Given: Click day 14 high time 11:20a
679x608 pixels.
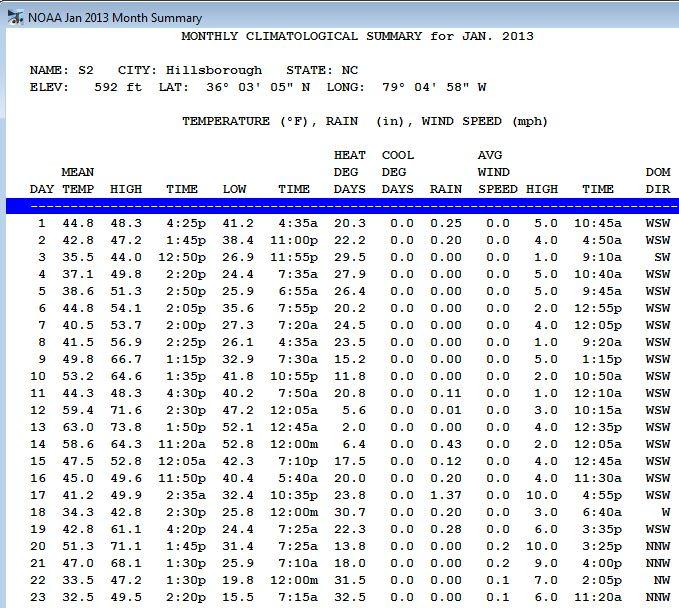Looking at the screenshot, I should [x=182, y=444].
